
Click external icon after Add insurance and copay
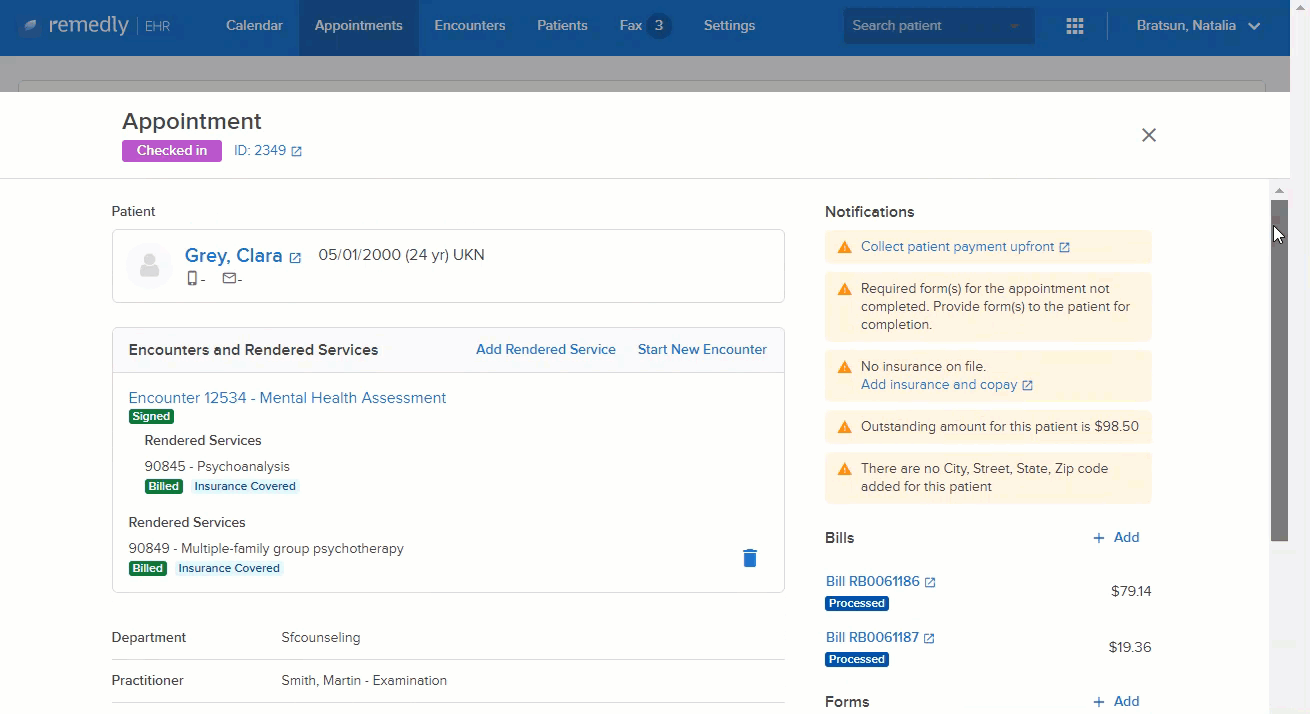pos(1027,385)
